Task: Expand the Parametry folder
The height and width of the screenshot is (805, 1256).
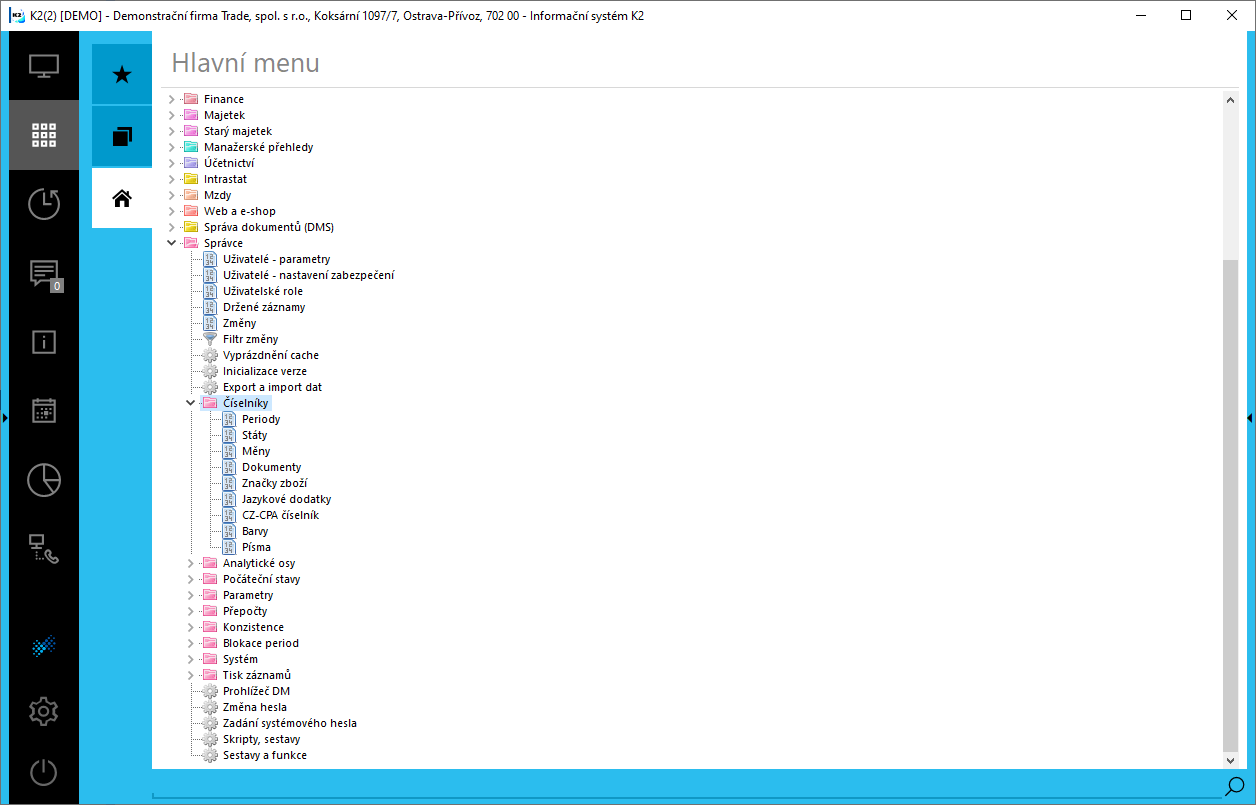Action: pyautogui.click(x=191, y=595)
